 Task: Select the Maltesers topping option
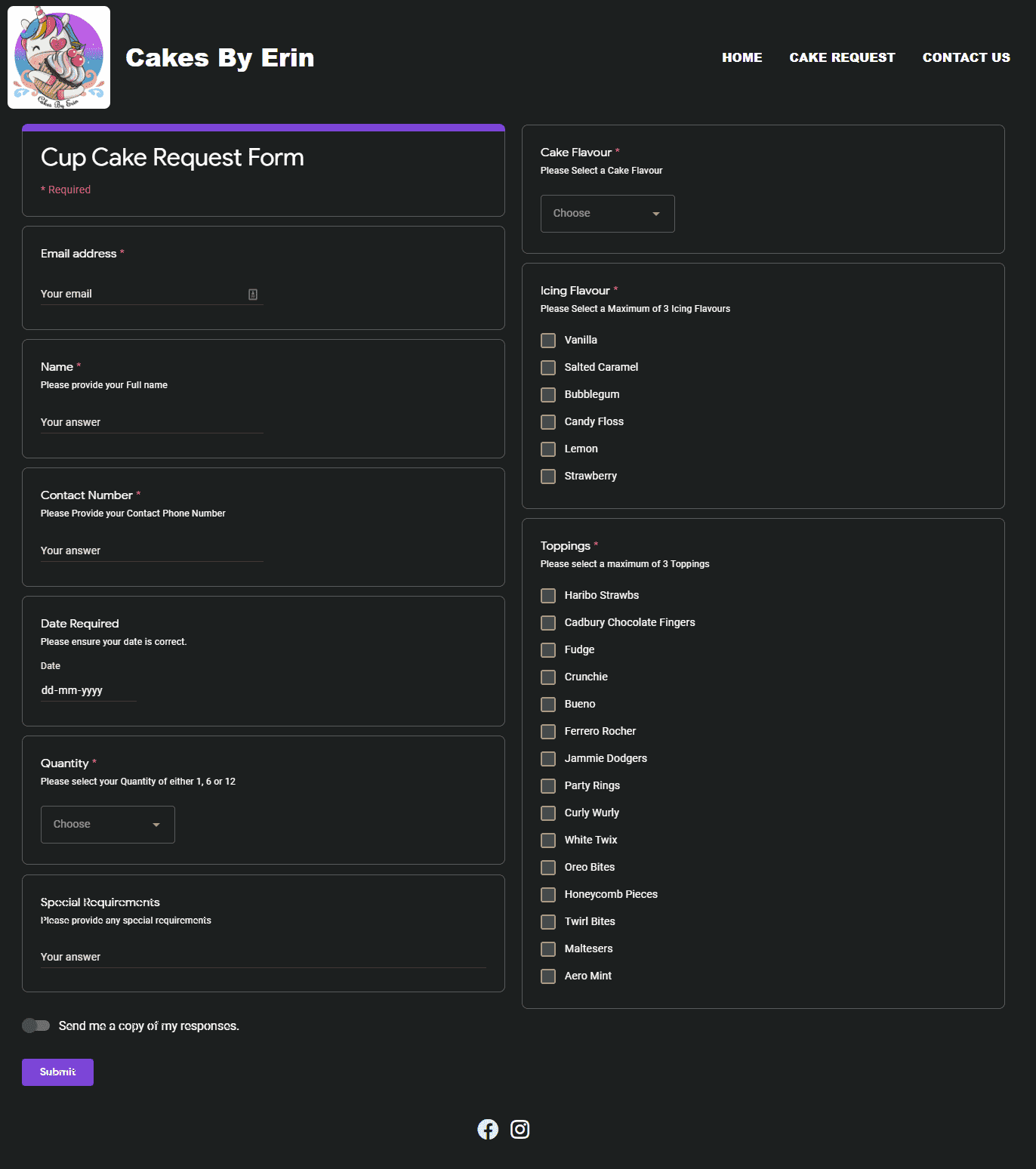click(548, 949)
